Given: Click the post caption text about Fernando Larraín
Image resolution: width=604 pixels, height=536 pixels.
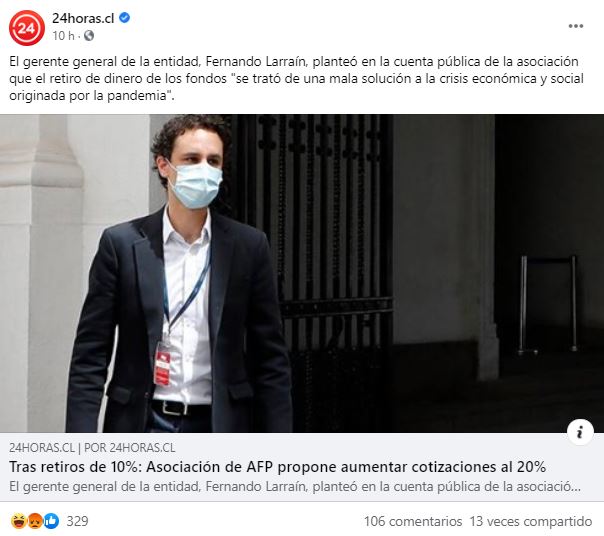Looking at the screenshot, I should coord(297,79).
